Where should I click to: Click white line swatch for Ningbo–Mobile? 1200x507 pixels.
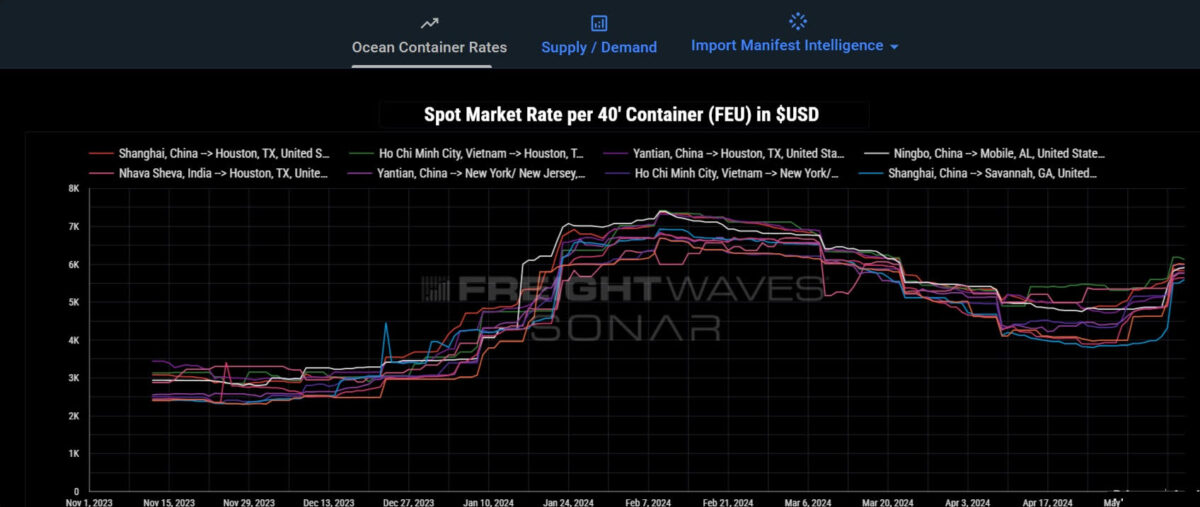click(877, 153)
